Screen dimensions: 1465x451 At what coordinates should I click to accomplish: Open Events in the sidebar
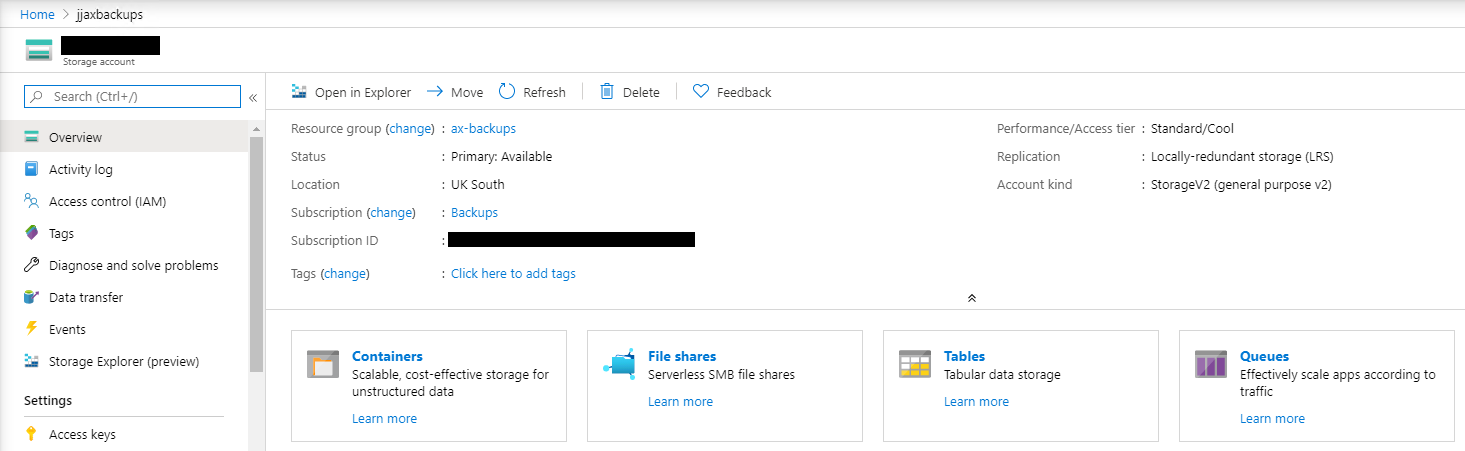(124, 329)
